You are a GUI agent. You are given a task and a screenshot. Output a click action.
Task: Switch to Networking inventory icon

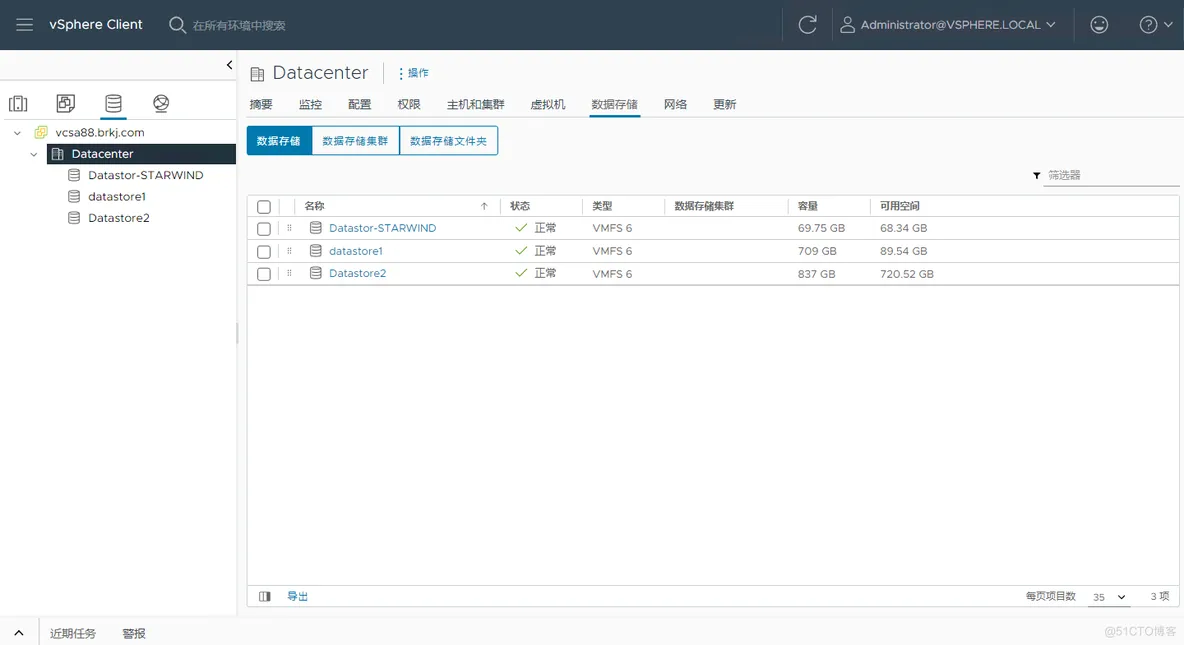(161, 103)
